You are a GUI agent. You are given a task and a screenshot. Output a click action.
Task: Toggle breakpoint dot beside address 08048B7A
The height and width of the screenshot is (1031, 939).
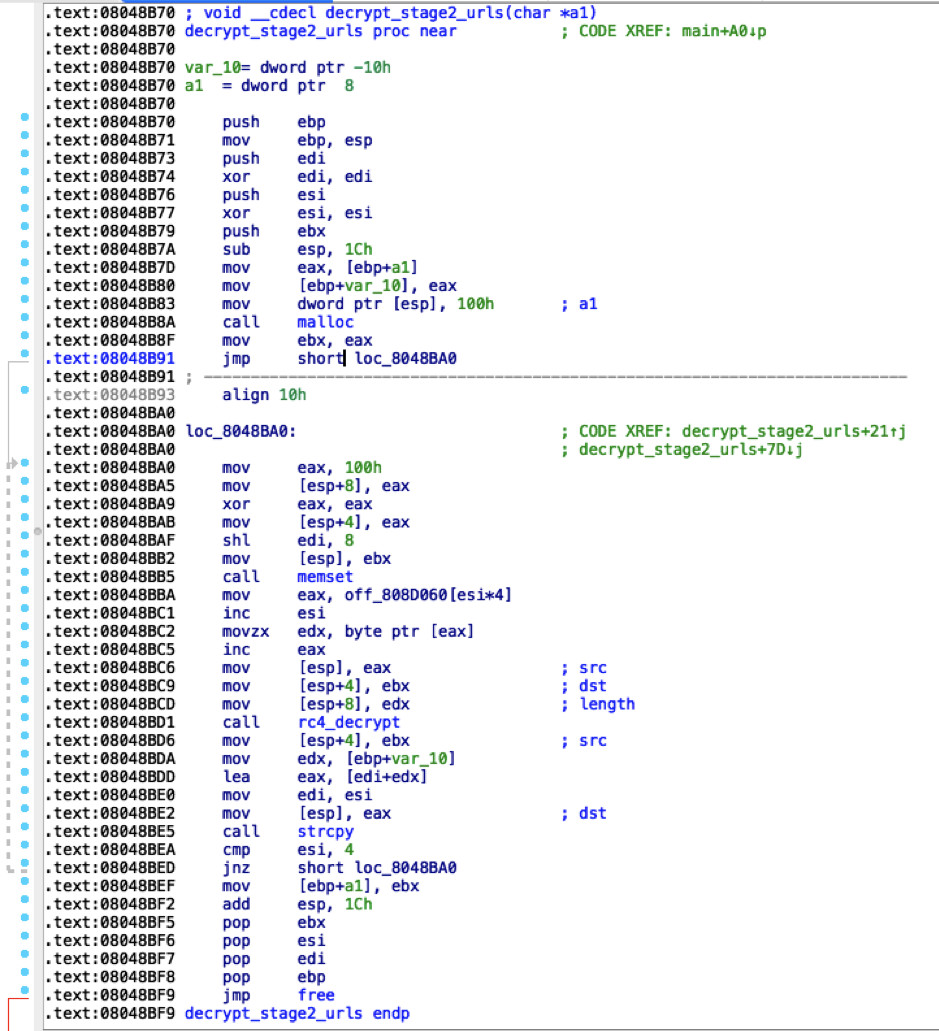(x=25, y=245)
